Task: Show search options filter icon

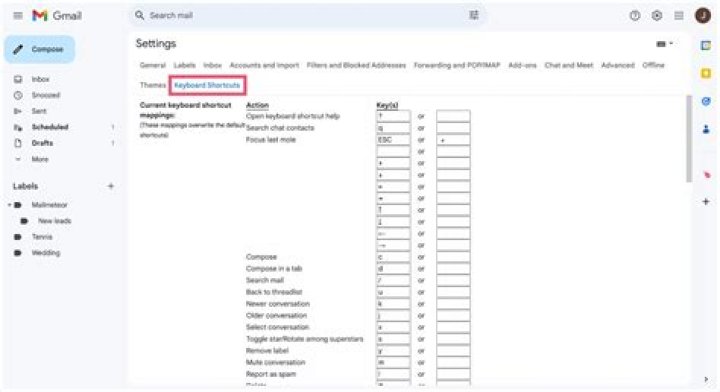Action: pyautogui.click(x=474, y=15)
